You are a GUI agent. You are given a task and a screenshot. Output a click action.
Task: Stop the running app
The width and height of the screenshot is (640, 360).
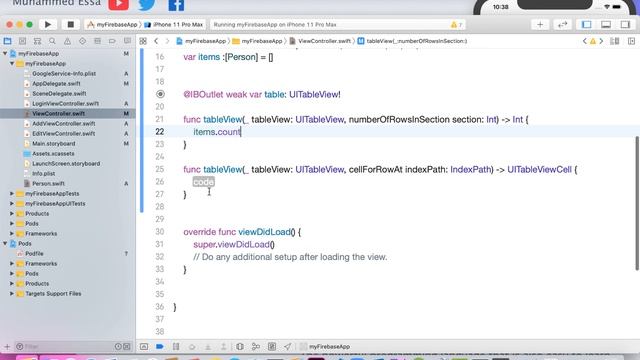(70, 24)
